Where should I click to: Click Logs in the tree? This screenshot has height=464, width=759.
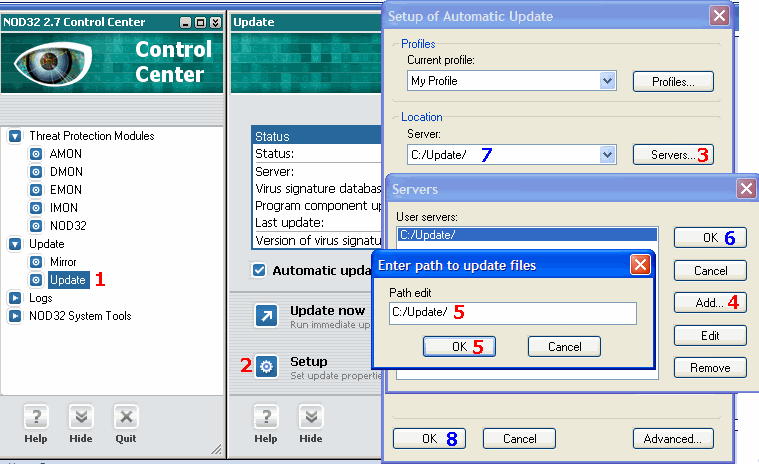(x=41, y=298)
